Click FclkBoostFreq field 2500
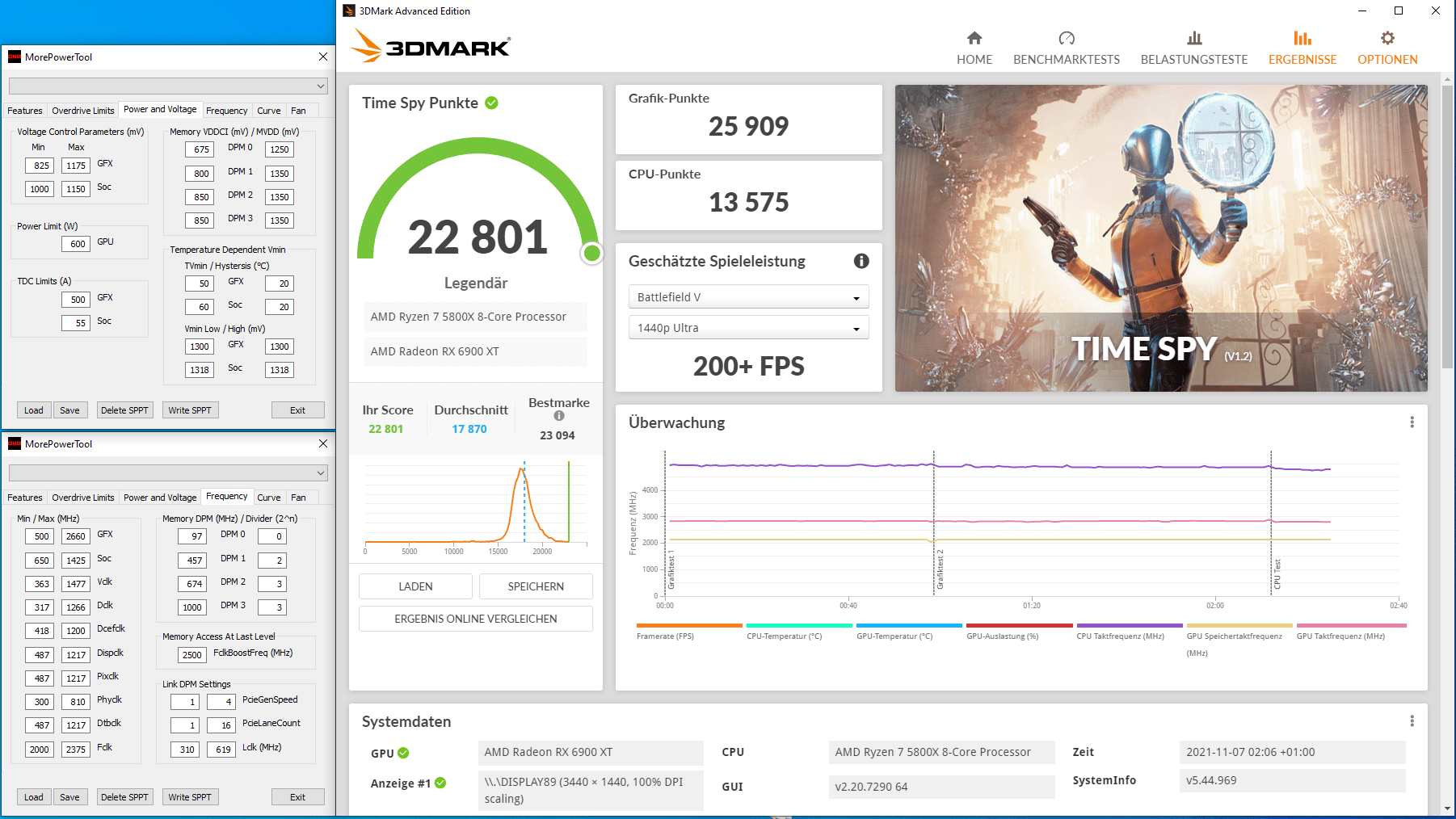The height and width of the screenshot is (819, 1456). point(192,655)
